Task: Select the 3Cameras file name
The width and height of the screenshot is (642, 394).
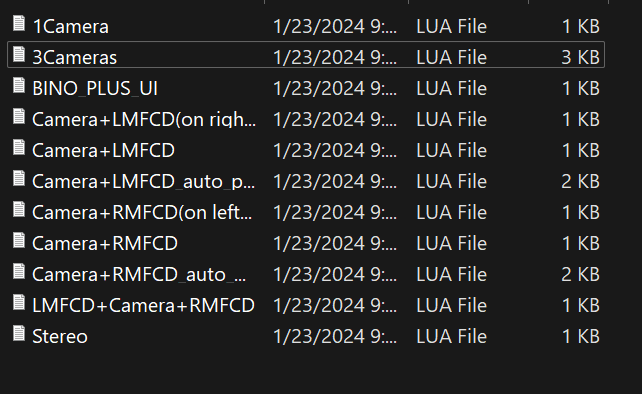Action: coord(75,58)
